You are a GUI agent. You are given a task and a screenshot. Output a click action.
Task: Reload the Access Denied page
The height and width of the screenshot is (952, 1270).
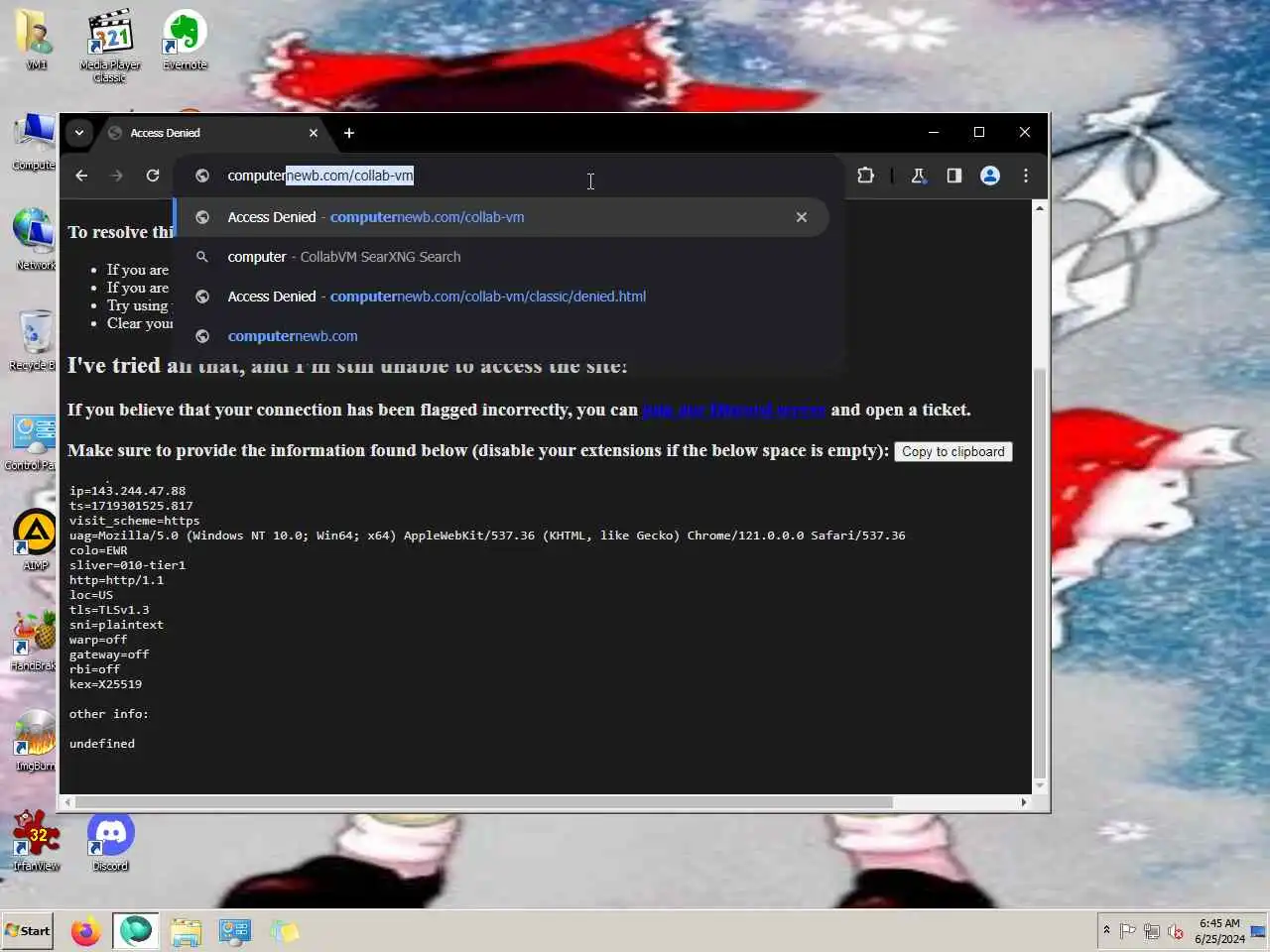click(153, 176)
